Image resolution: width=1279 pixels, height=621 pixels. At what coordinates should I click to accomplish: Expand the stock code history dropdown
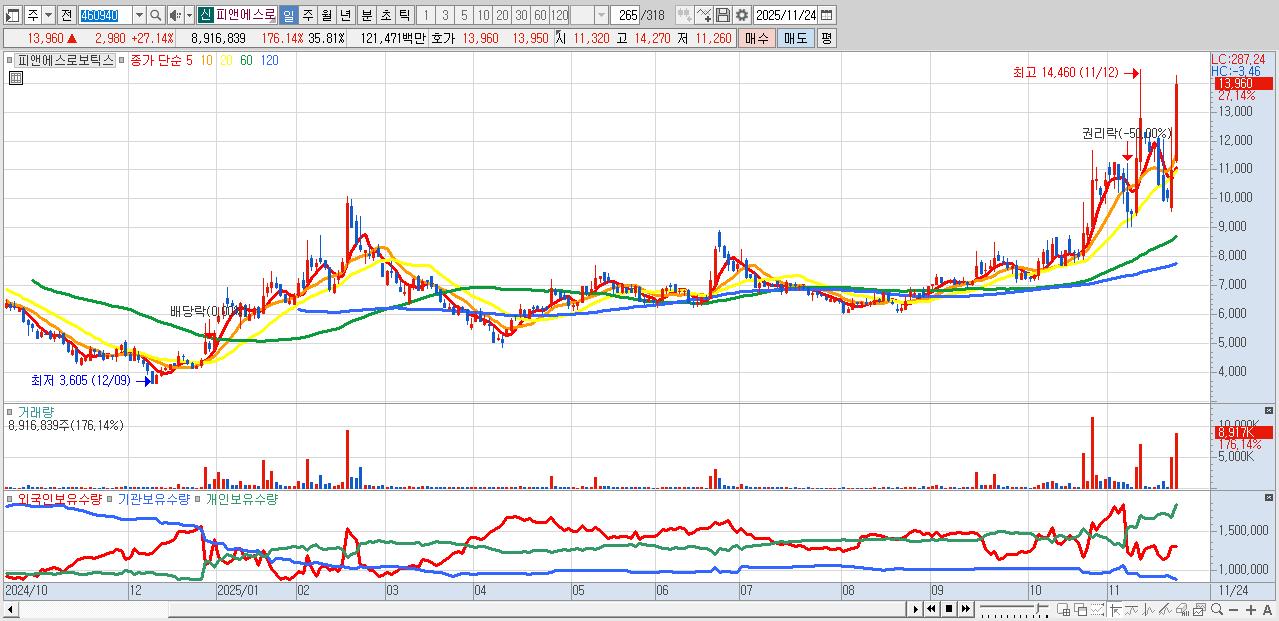(139, 15)
